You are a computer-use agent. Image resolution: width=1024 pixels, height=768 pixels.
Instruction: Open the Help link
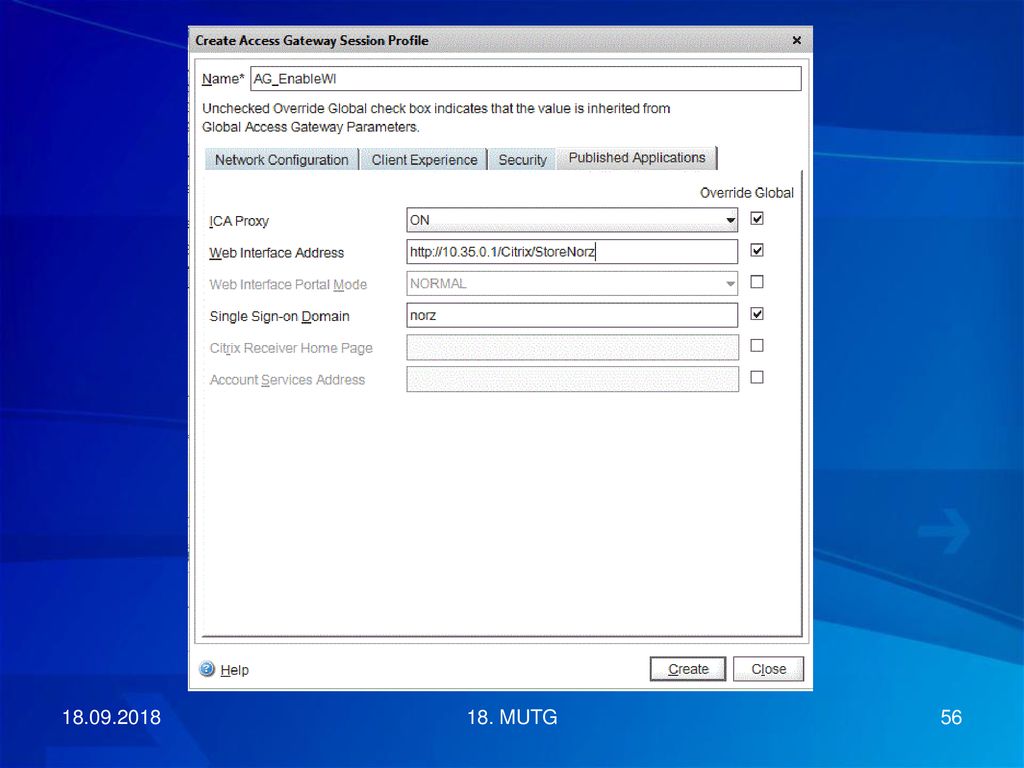tap(234, 670)
